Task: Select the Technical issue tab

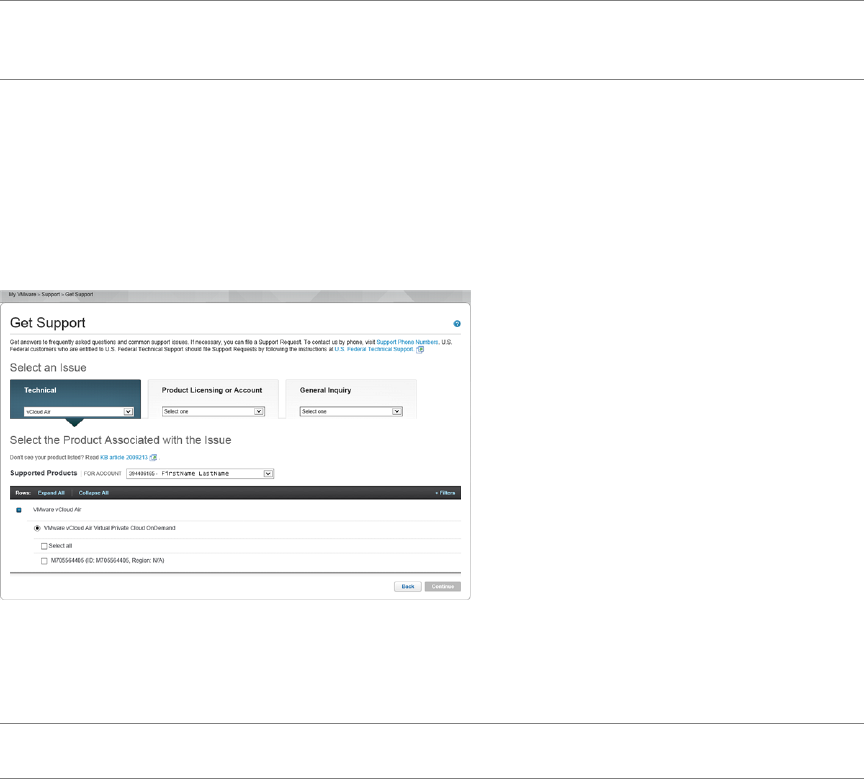Action: (x=75, y=399)
